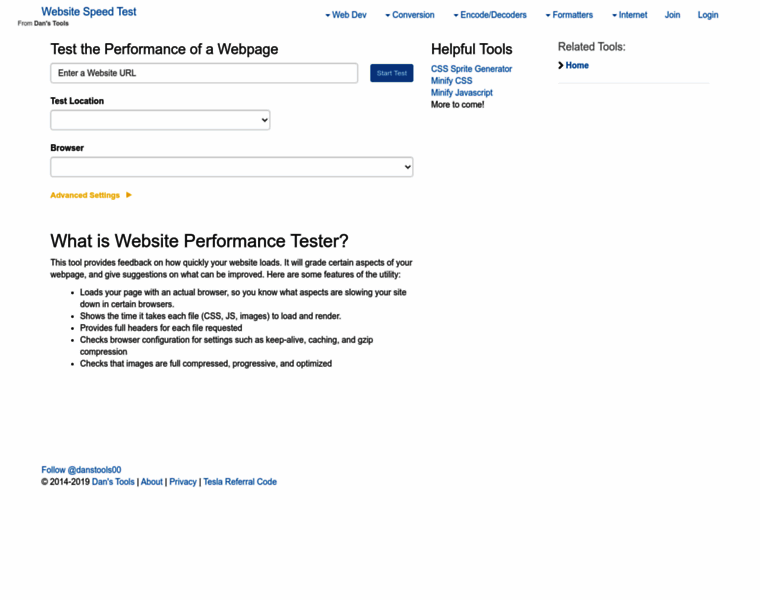Click the Advanced Settings arrow icon
760x600 pixels.
pyautogui.click(x=128, y=195)
